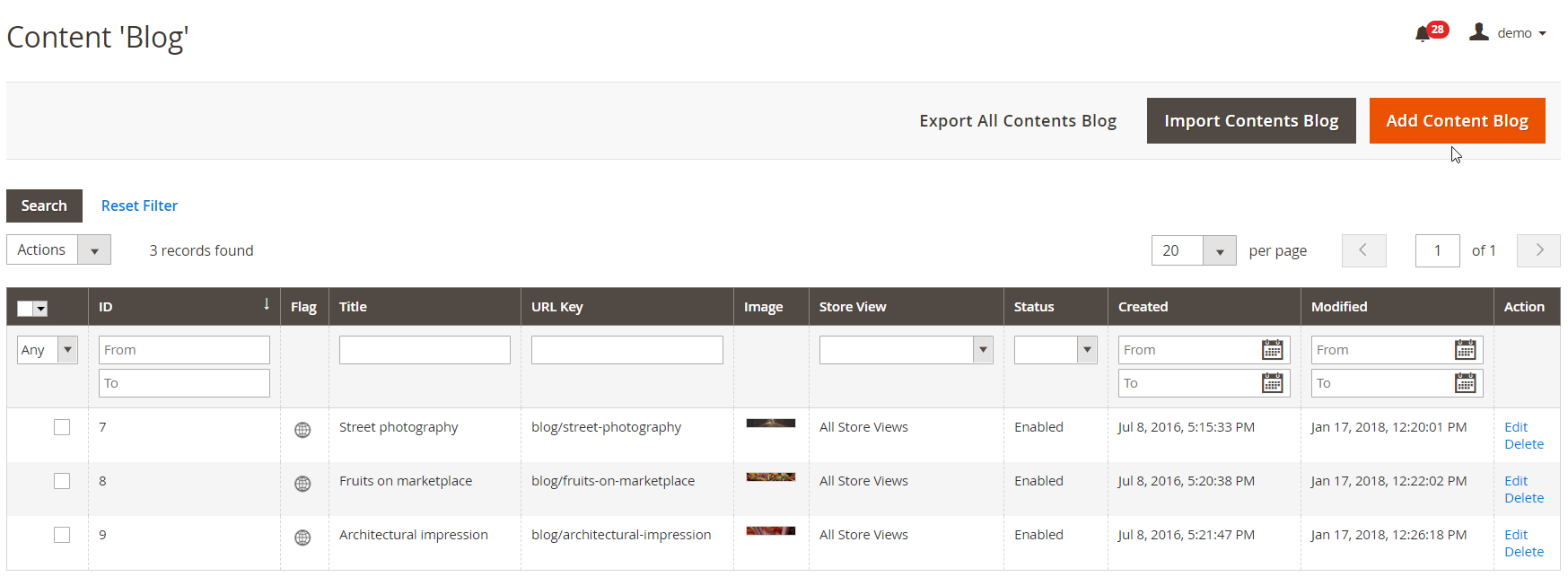Open the Street photography image thumbnail

point(771,424)
